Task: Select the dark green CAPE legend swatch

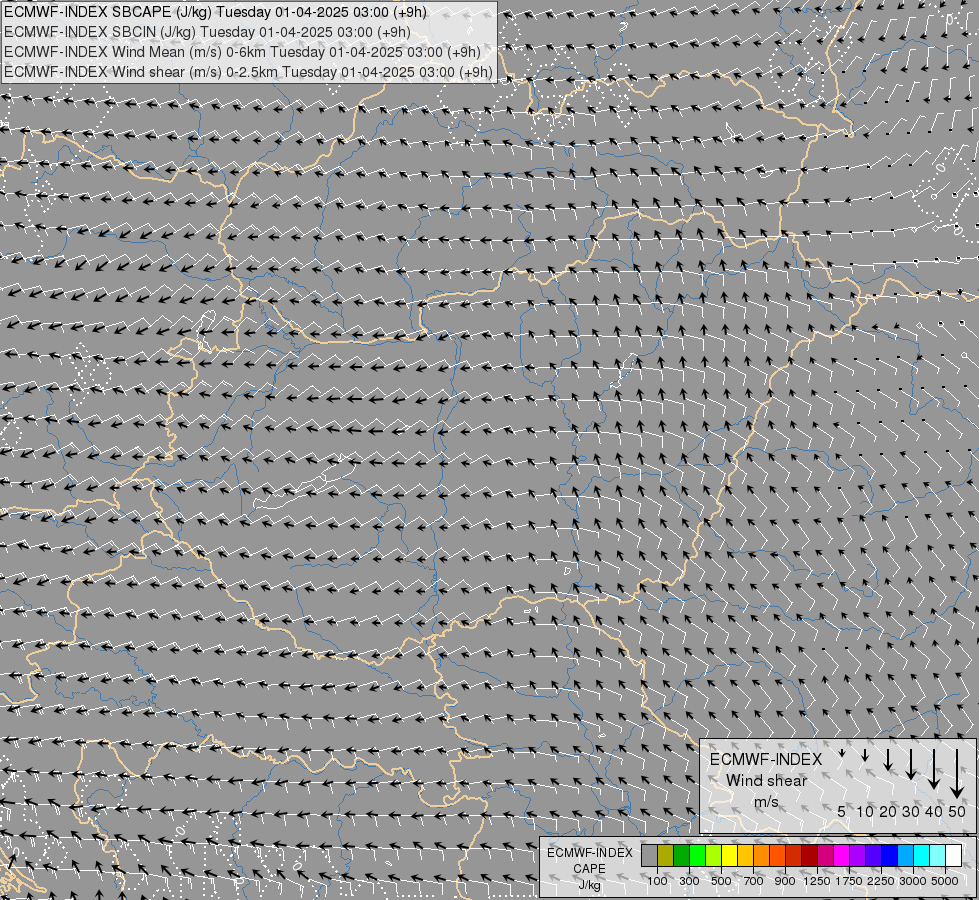Action: tap(682, 855)
